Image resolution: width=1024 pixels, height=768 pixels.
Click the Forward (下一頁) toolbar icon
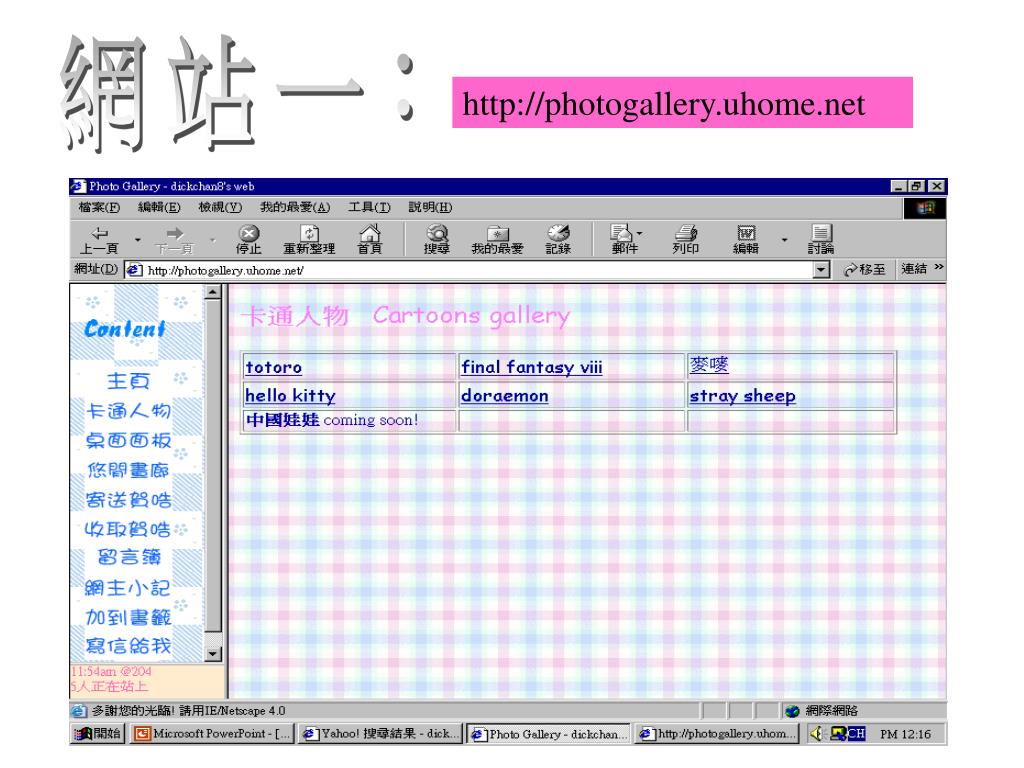[x=174, y=239]
